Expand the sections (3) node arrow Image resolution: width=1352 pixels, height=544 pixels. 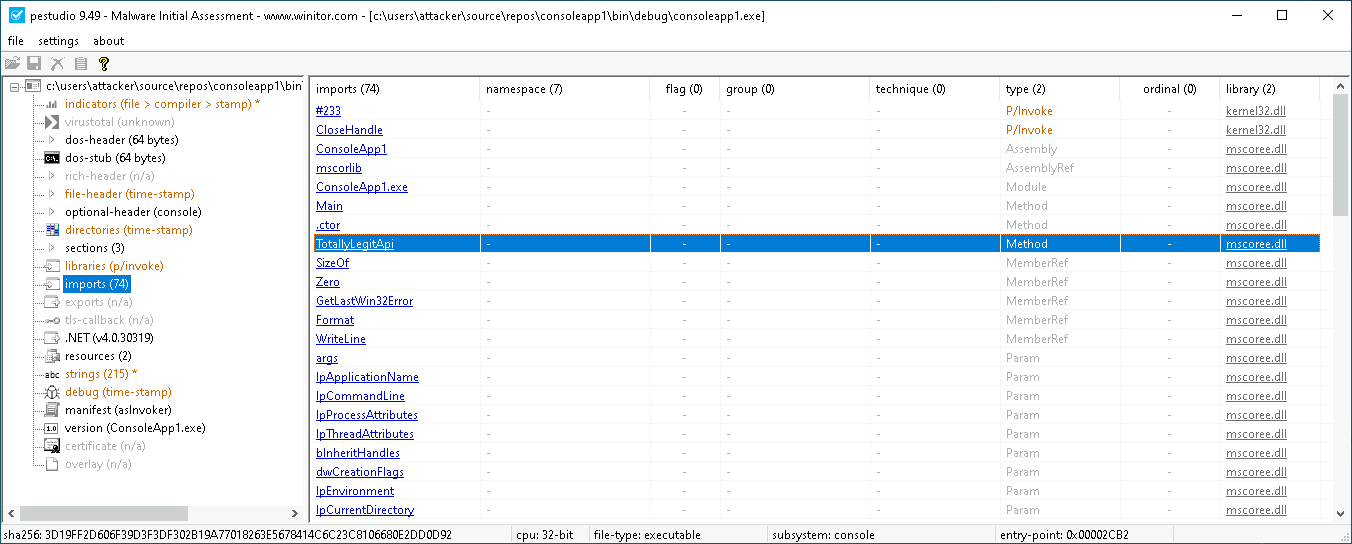click(x=52, y=248)
